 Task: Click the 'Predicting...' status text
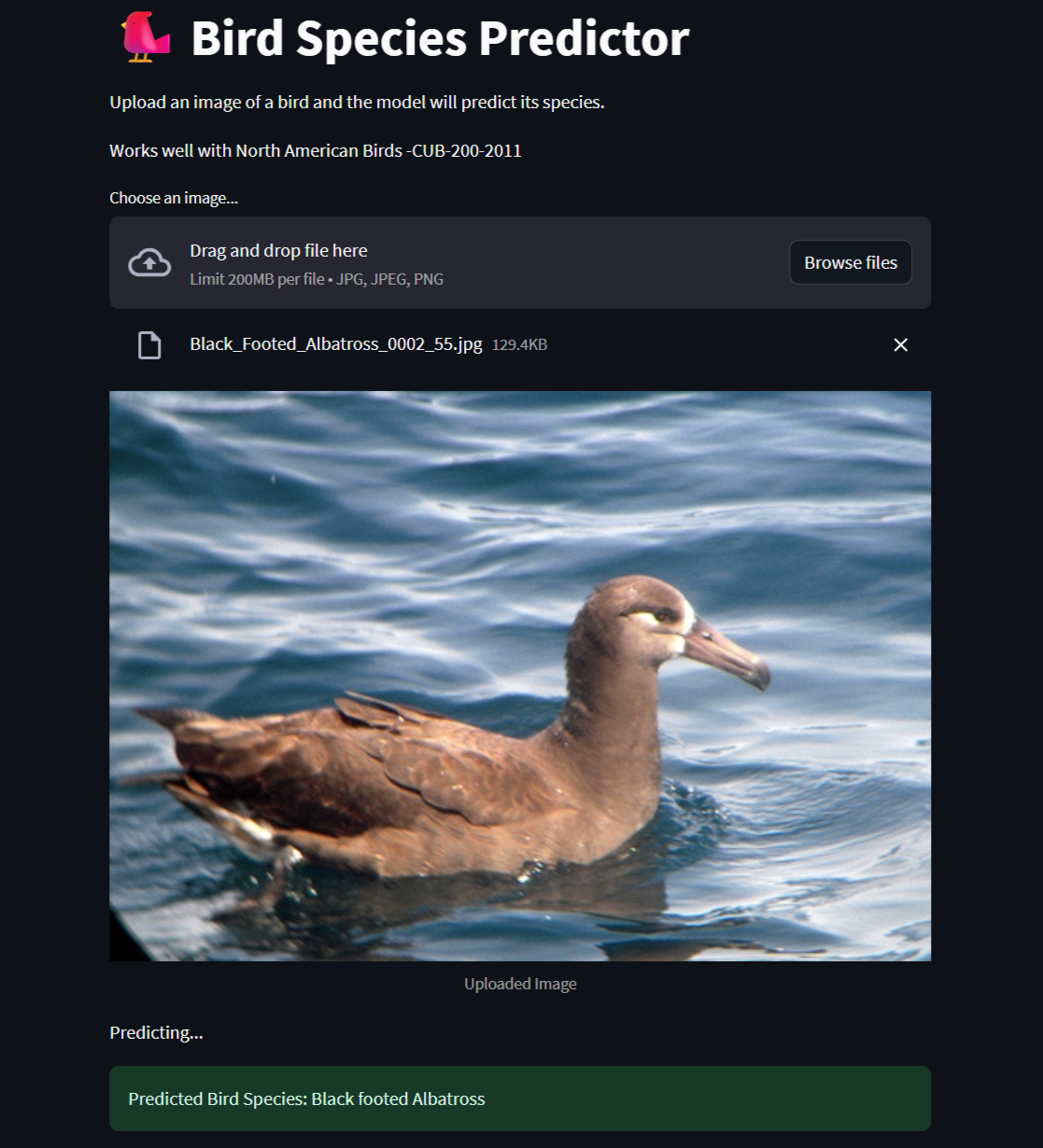tap(156, 1032)
